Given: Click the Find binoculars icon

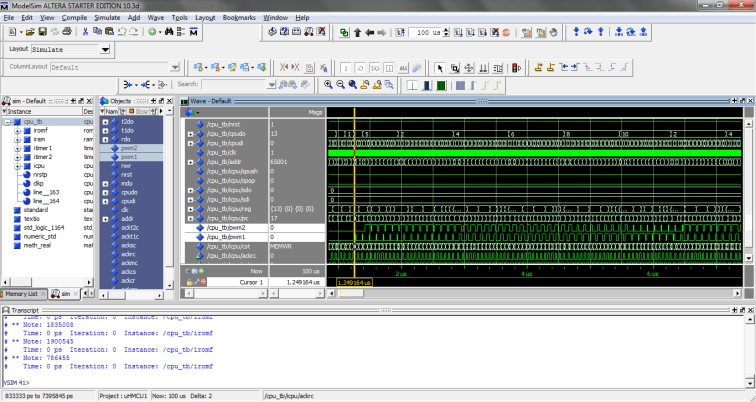Looking at the screenshot, I should click(x=171, y=32).
